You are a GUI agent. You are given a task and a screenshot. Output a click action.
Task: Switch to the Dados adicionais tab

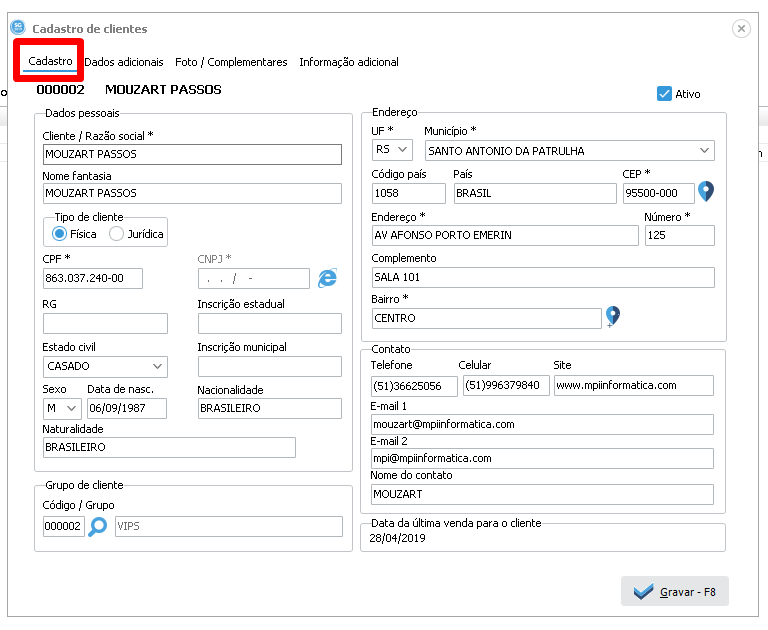[123, 62]
